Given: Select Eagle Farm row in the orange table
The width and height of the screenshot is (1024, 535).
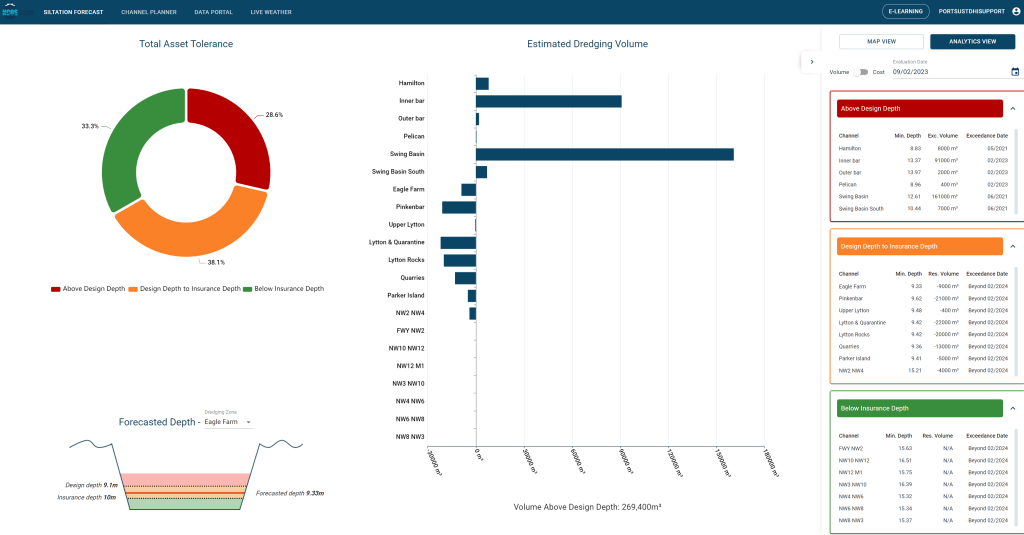Looking at the screenshot, I should click(923, 286).
